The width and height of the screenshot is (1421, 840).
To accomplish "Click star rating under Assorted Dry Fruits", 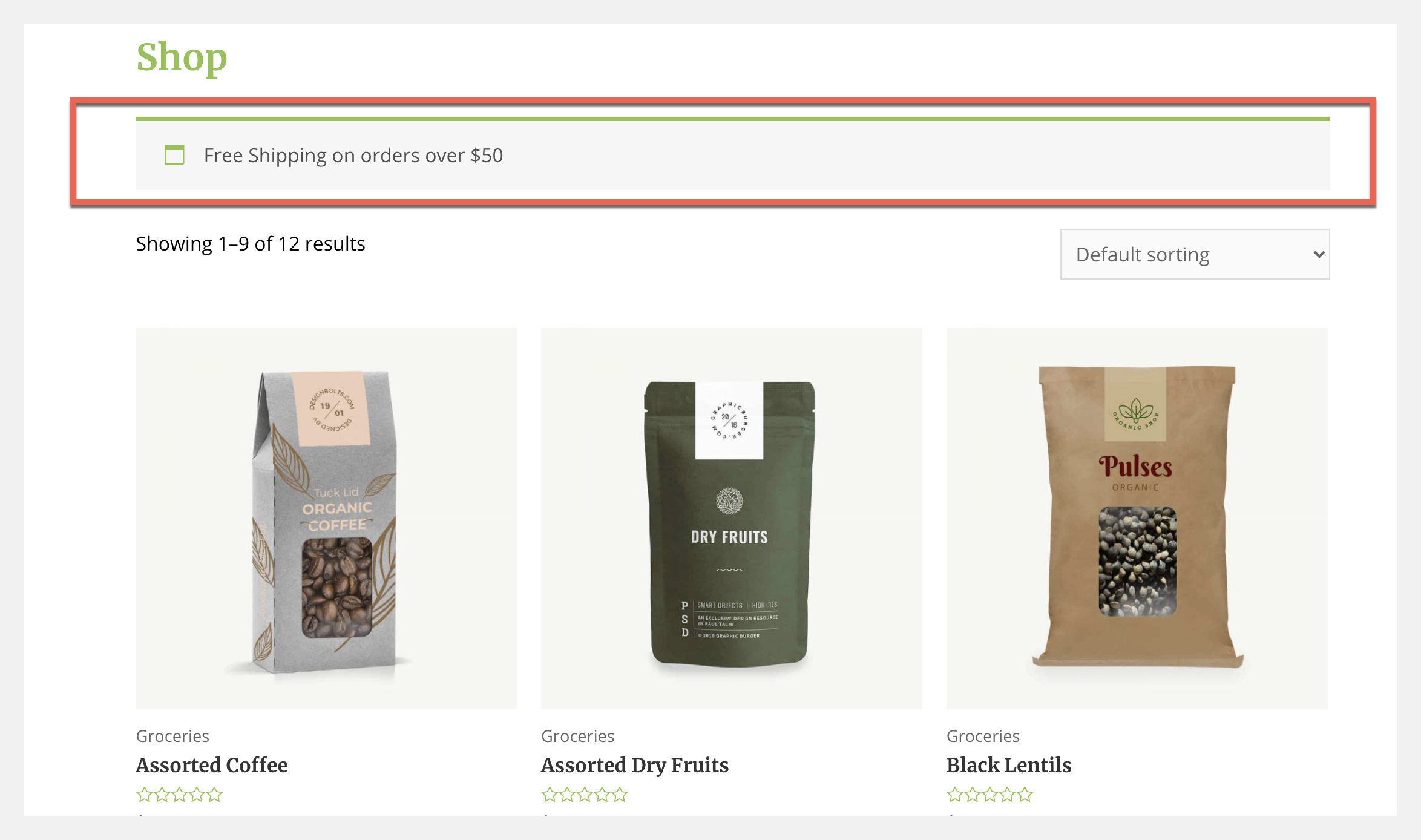I will tap(585, 795).
